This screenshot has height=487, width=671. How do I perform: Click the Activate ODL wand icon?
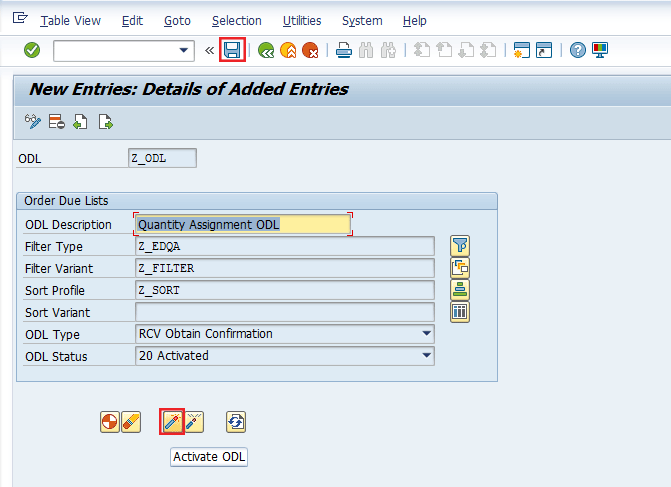click(171, 422)
